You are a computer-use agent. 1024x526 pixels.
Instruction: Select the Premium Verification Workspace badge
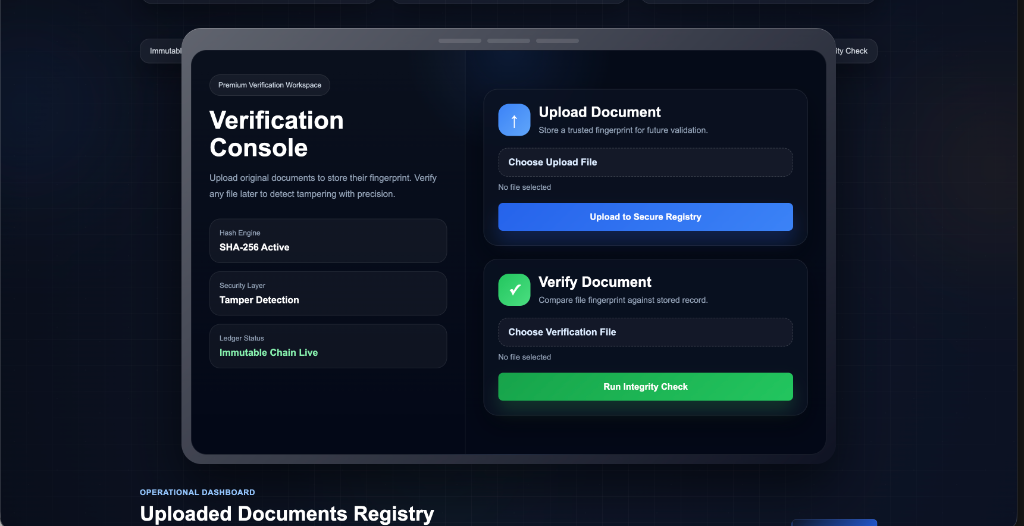[270, 85]
